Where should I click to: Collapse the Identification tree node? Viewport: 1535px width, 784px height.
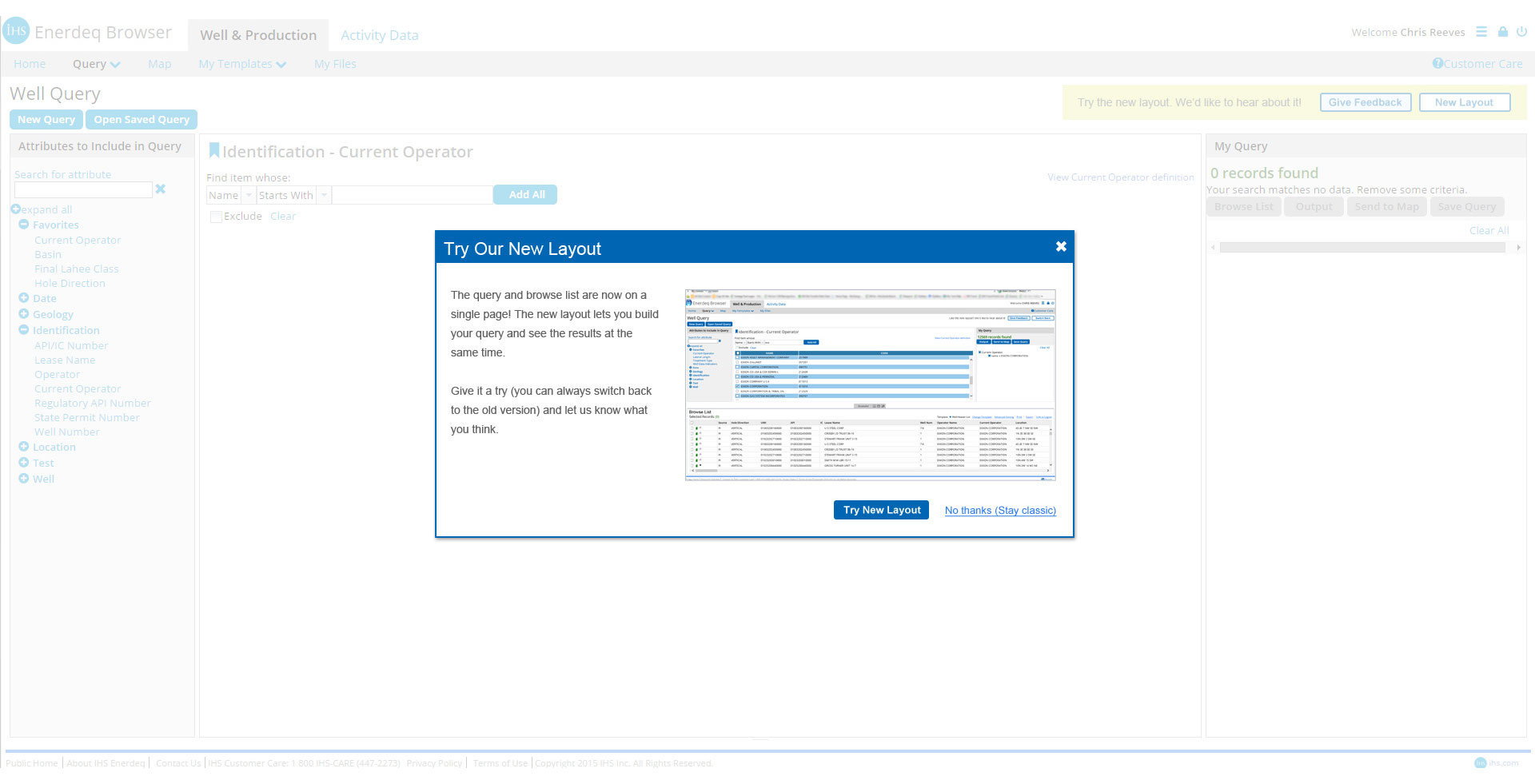24,330
